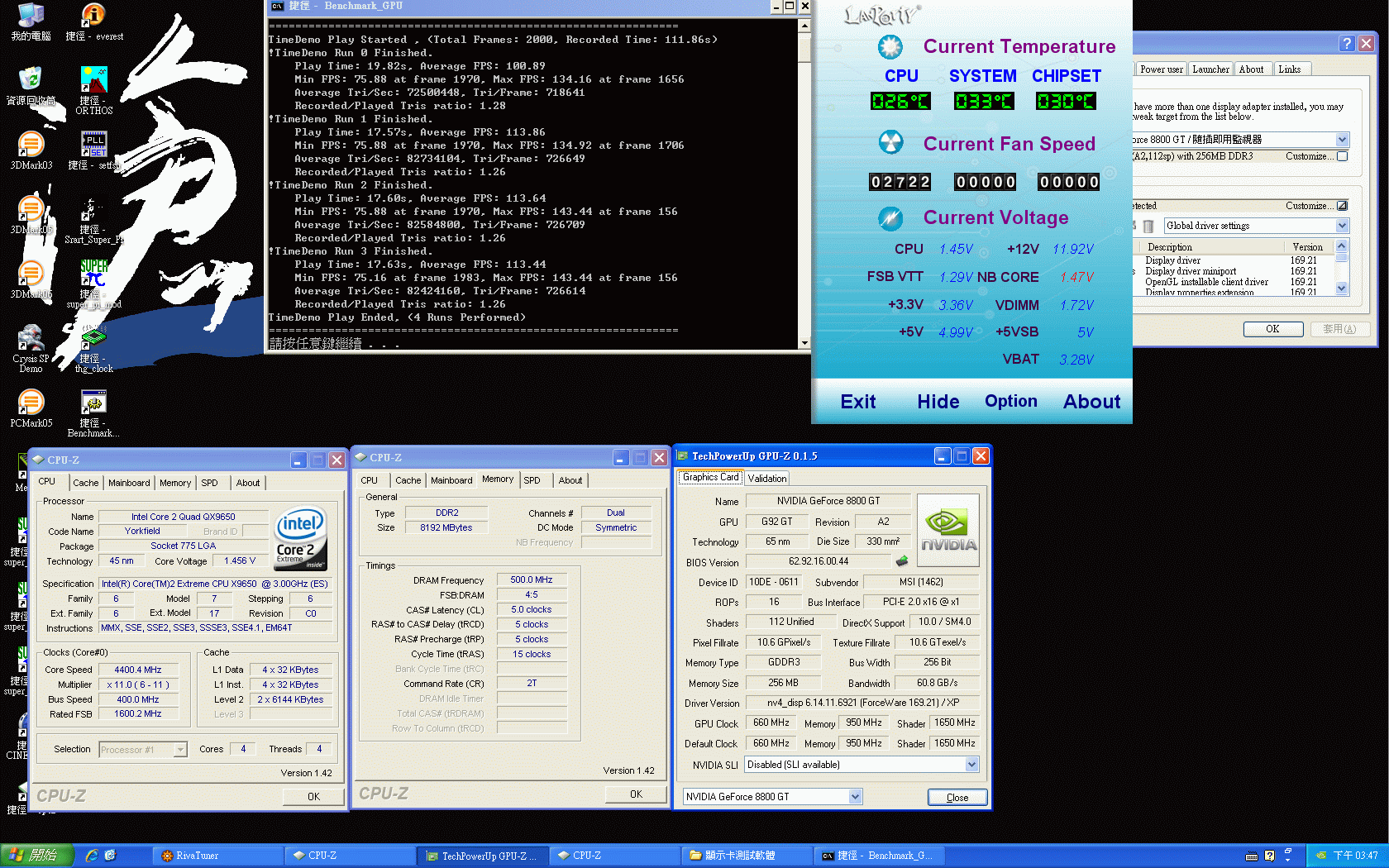Click the Version column header in RivaTuner

1310,247
